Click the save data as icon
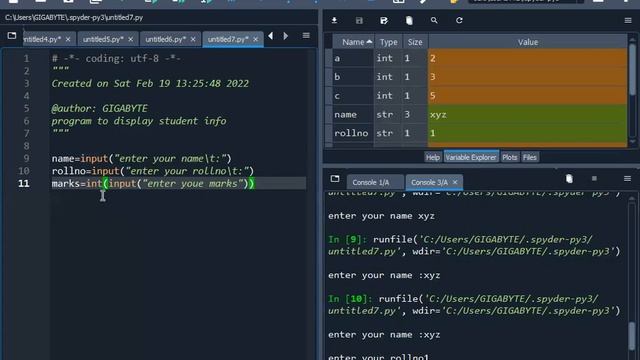The image size is (640, 360). point(384,20)
